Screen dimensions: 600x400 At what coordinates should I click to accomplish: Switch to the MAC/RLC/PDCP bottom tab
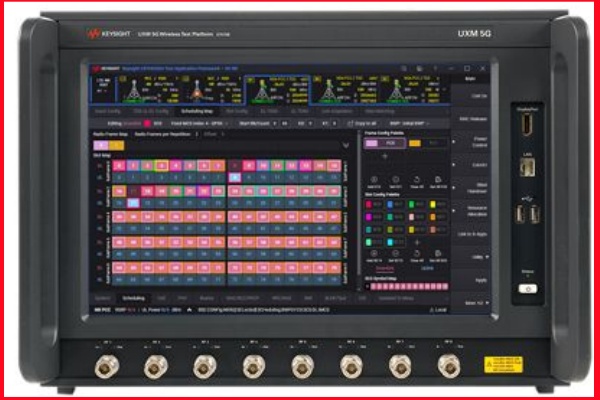(x=242, y=298)
